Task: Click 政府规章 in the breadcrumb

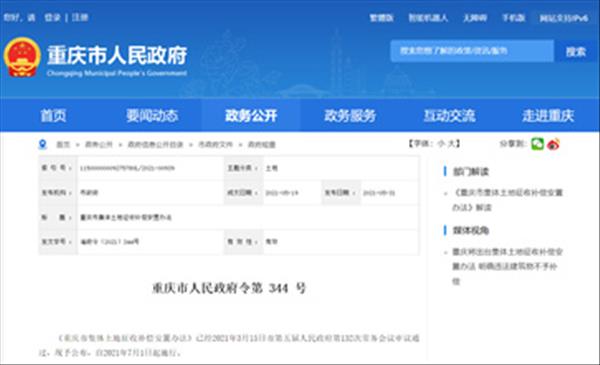Action: [x=262, y=145]
